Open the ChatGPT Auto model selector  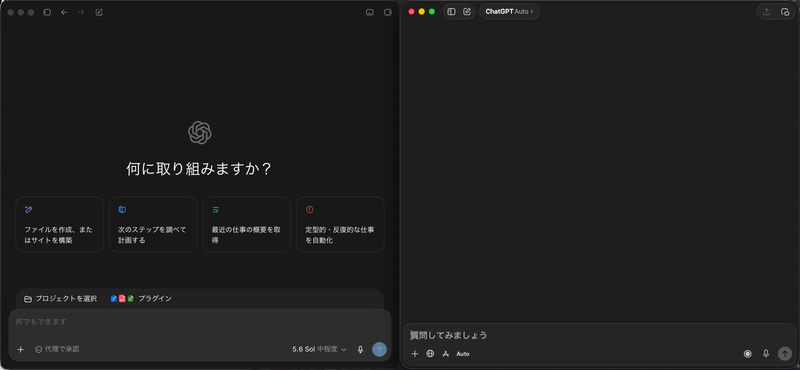(509, 11)
